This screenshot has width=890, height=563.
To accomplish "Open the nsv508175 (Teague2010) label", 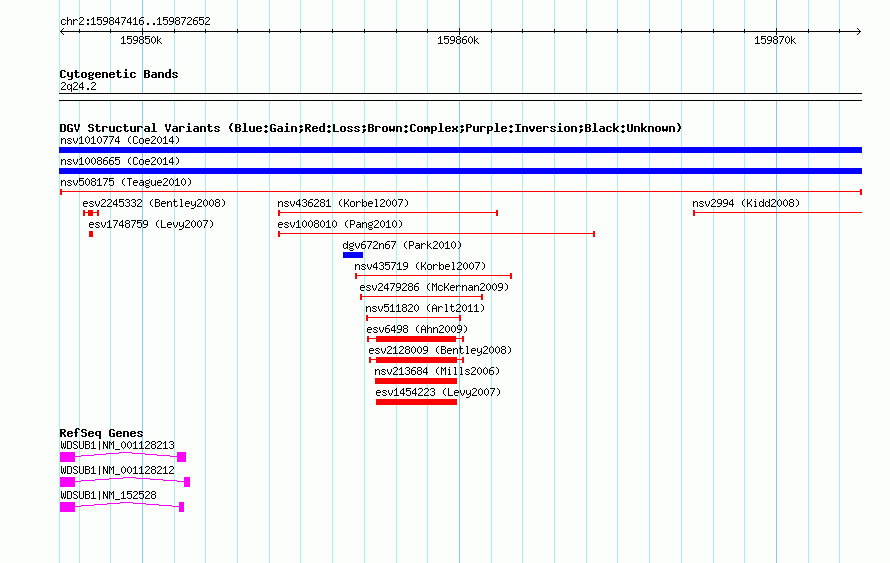I will (126, 182).
